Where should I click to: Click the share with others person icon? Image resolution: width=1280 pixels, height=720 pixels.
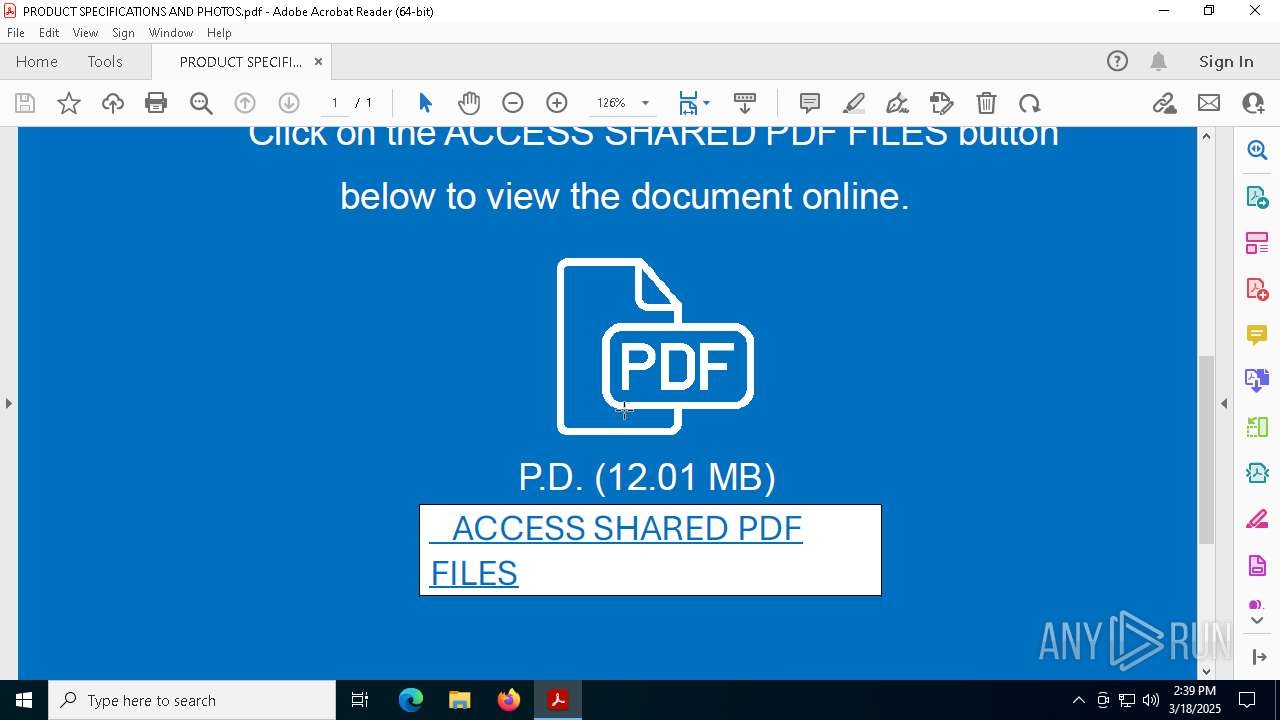coord(1252,103)
